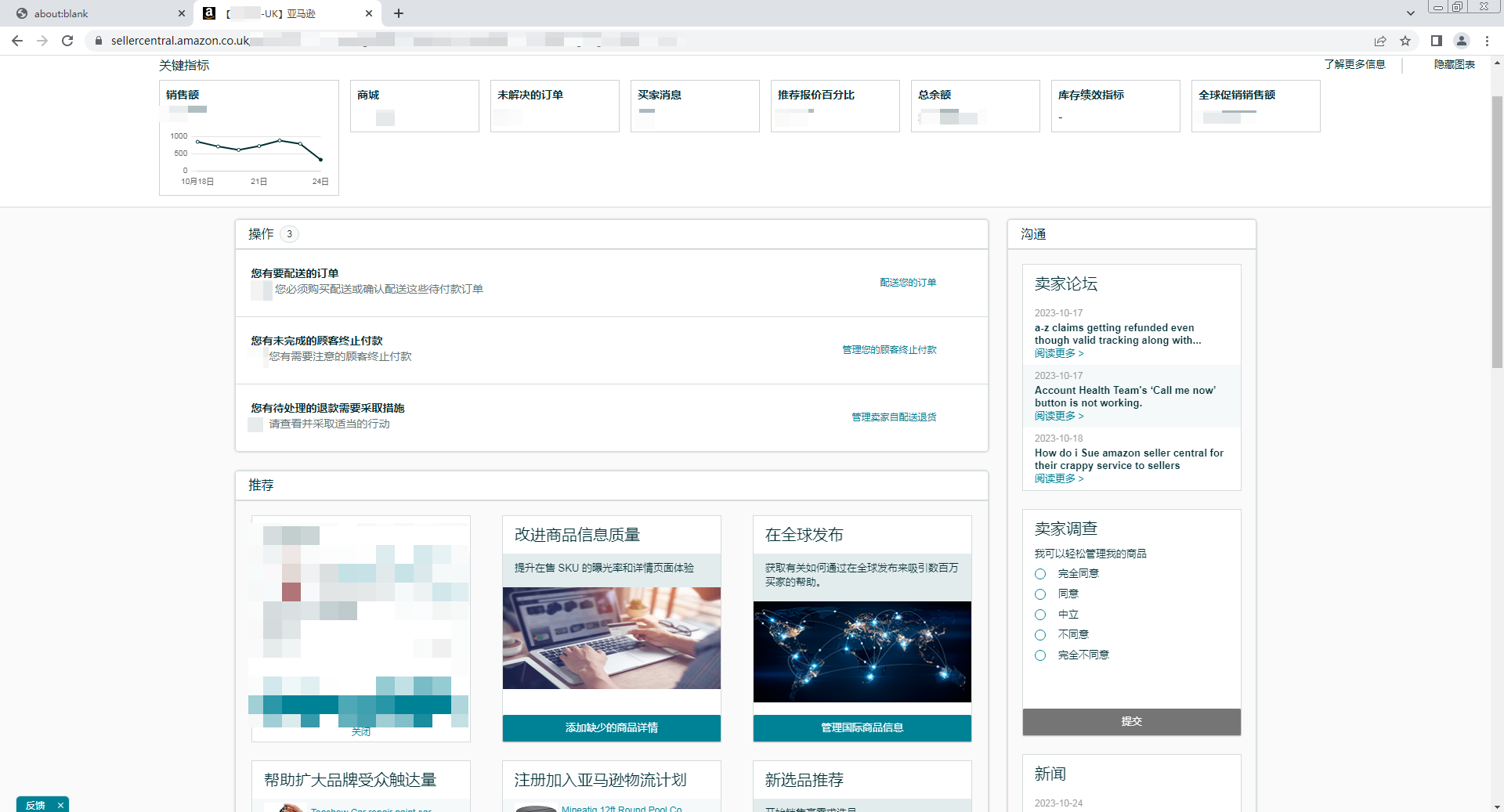The width and height of the screenshot is (1504, 812).
Task: Read more on Sue amazon post
Action: pyautogui.click(x=1058, y=478)
